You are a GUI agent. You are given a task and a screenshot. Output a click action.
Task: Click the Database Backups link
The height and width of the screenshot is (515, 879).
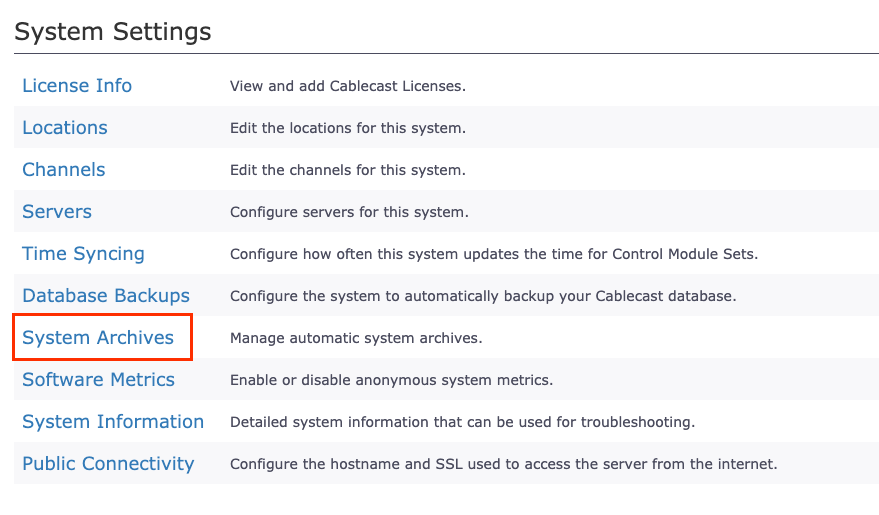coord(106,296)
